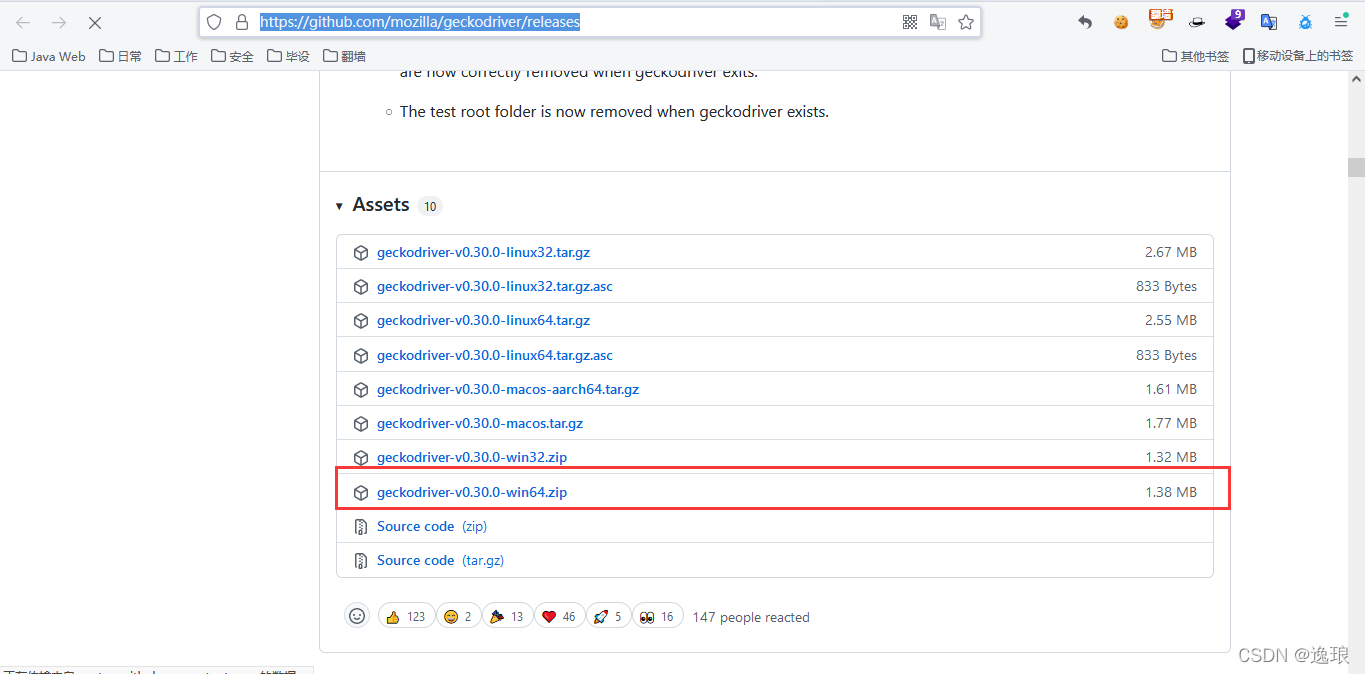This screenshot has height=674, width=1365.
Task: Download geckodriver-v0.30.0-linux32.tar.gz
Action: (483, 253)
